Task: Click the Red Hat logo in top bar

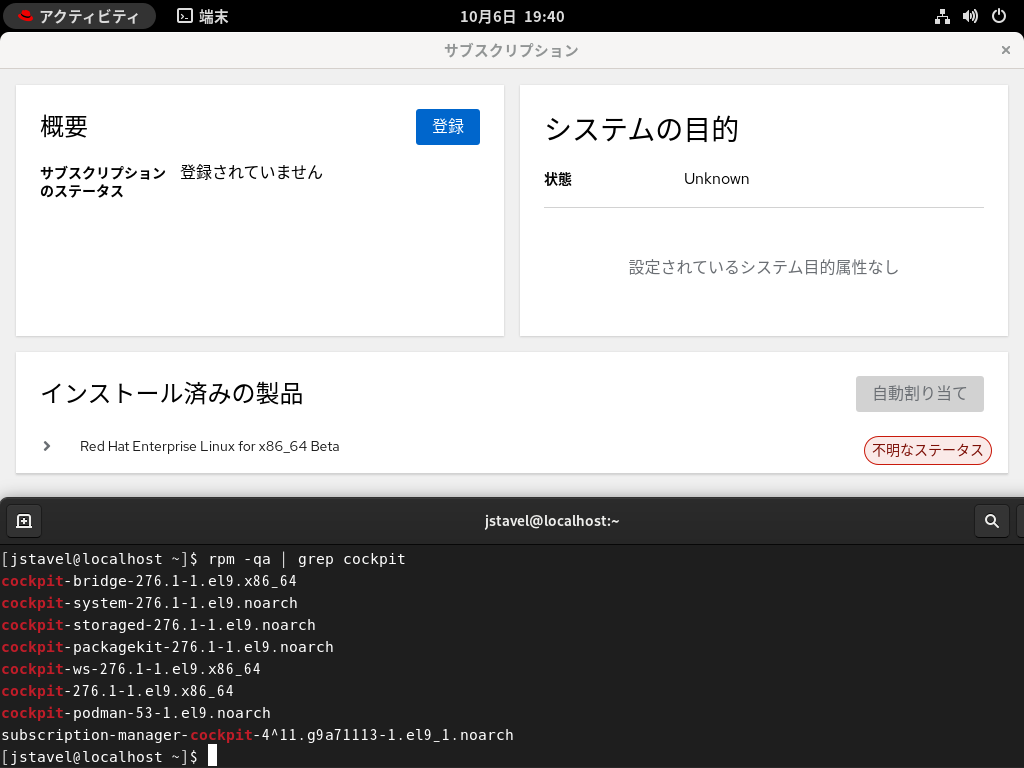Action: (x=25, y=16)
